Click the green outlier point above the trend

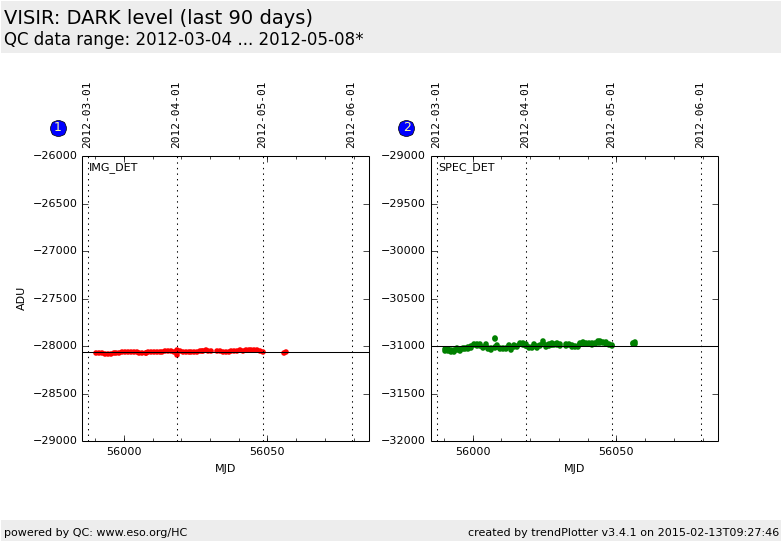click(494, 338)
